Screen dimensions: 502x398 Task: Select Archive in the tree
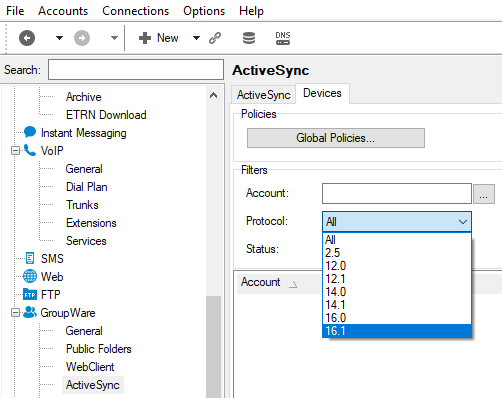click(x=84, y=97)
